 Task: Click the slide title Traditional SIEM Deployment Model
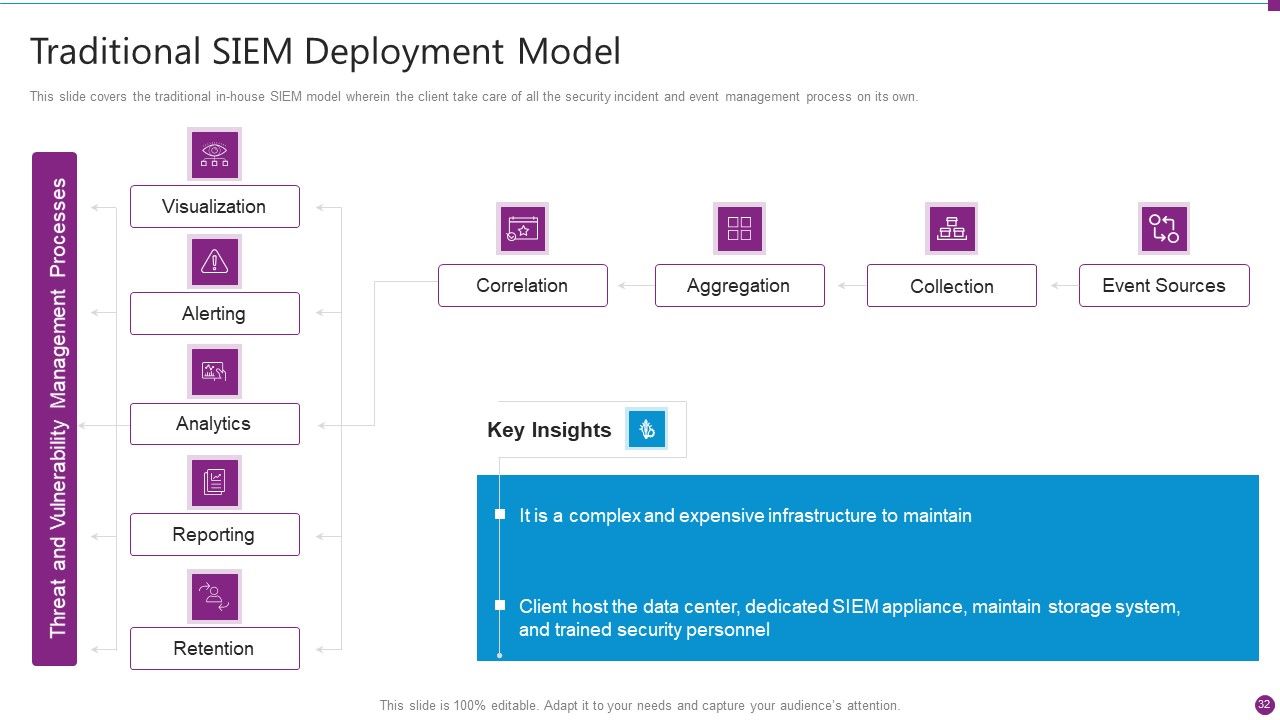click(x=325, y=51)
